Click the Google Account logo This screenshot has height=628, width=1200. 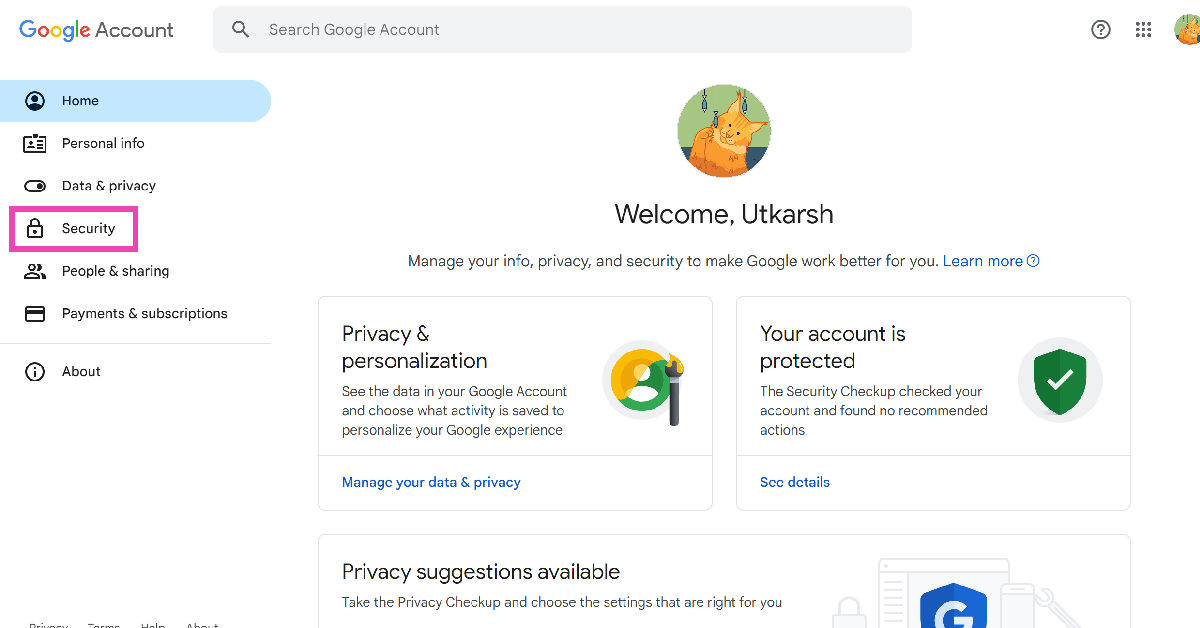pos(96,30)
